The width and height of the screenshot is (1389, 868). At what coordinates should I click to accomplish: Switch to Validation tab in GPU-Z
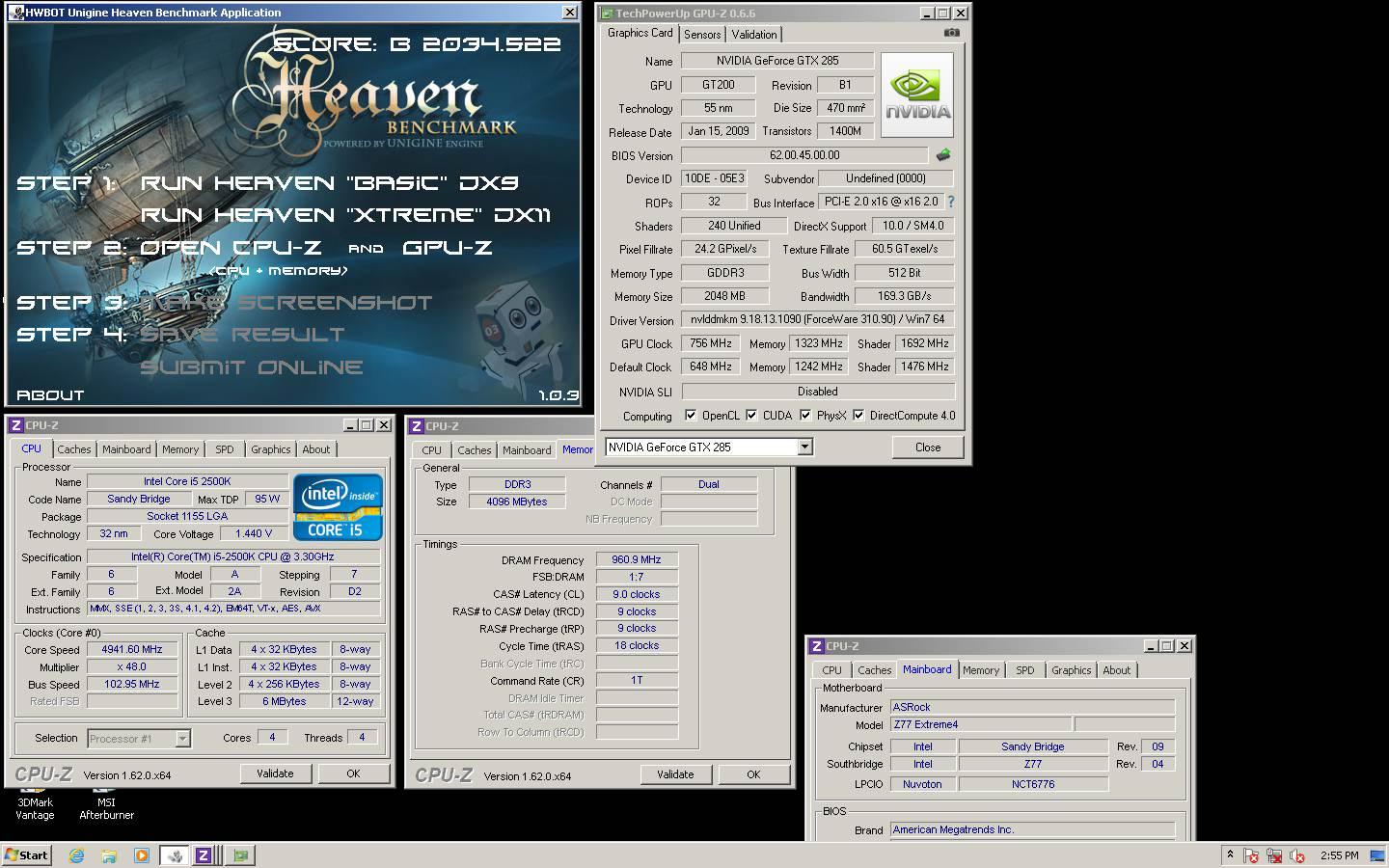click(x=754, y=34)
